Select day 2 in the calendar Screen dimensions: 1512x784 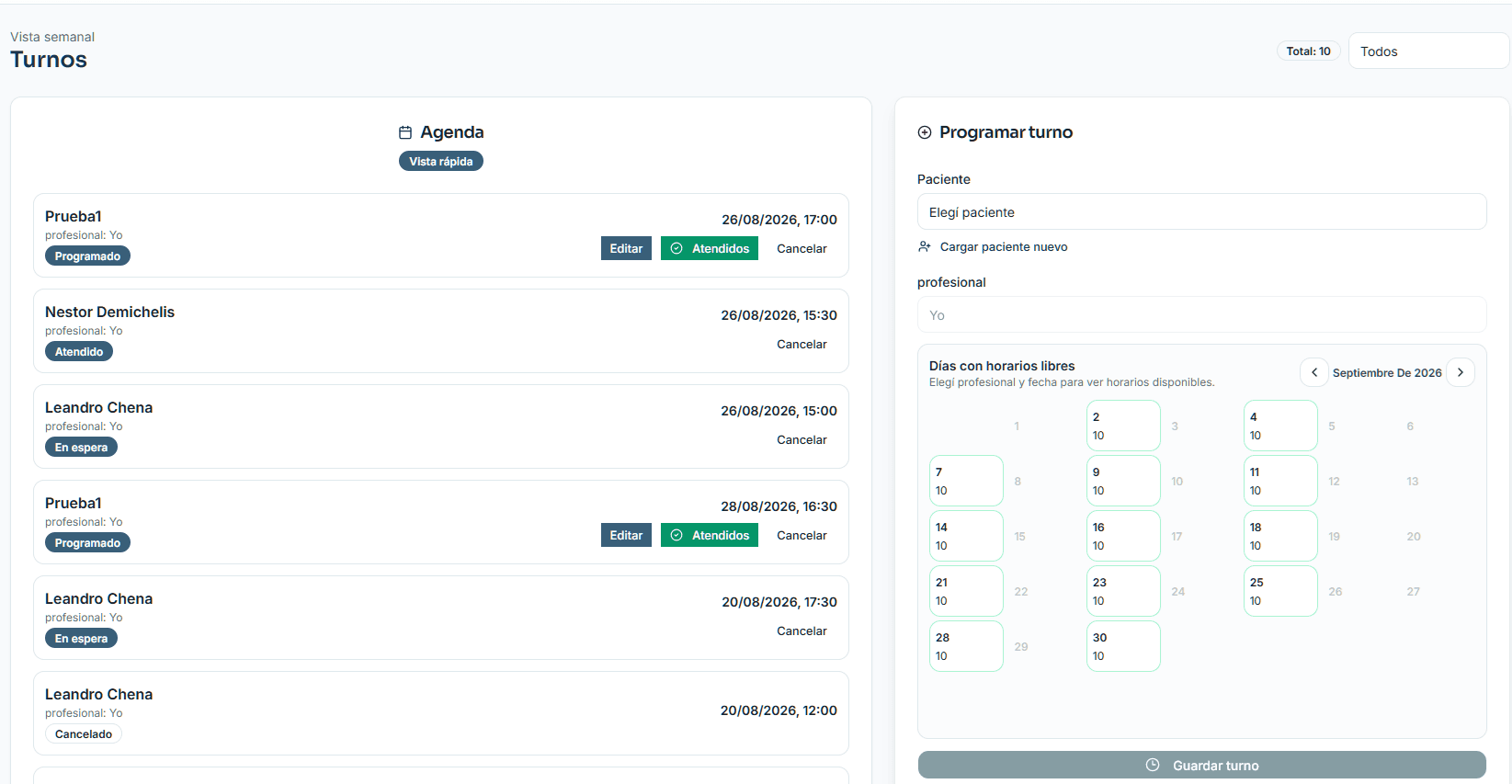[x=1123, y=426]
